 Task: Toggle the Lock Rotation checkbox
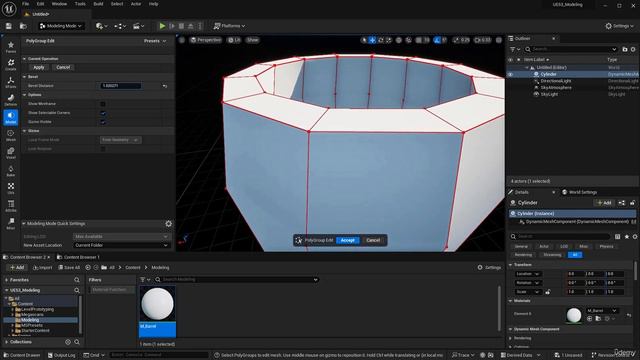(103, 149)
